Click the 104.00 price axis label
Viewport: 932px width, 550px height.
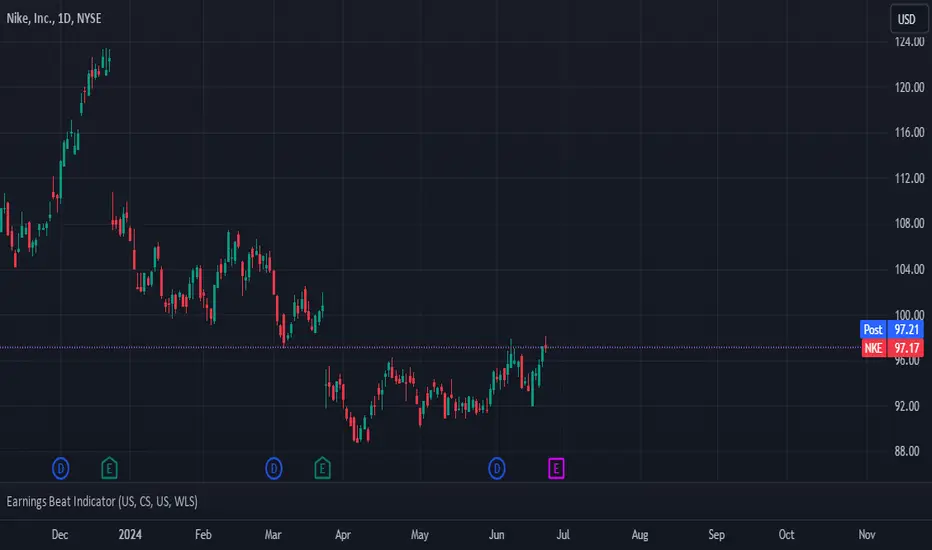[x=909, y=269]
